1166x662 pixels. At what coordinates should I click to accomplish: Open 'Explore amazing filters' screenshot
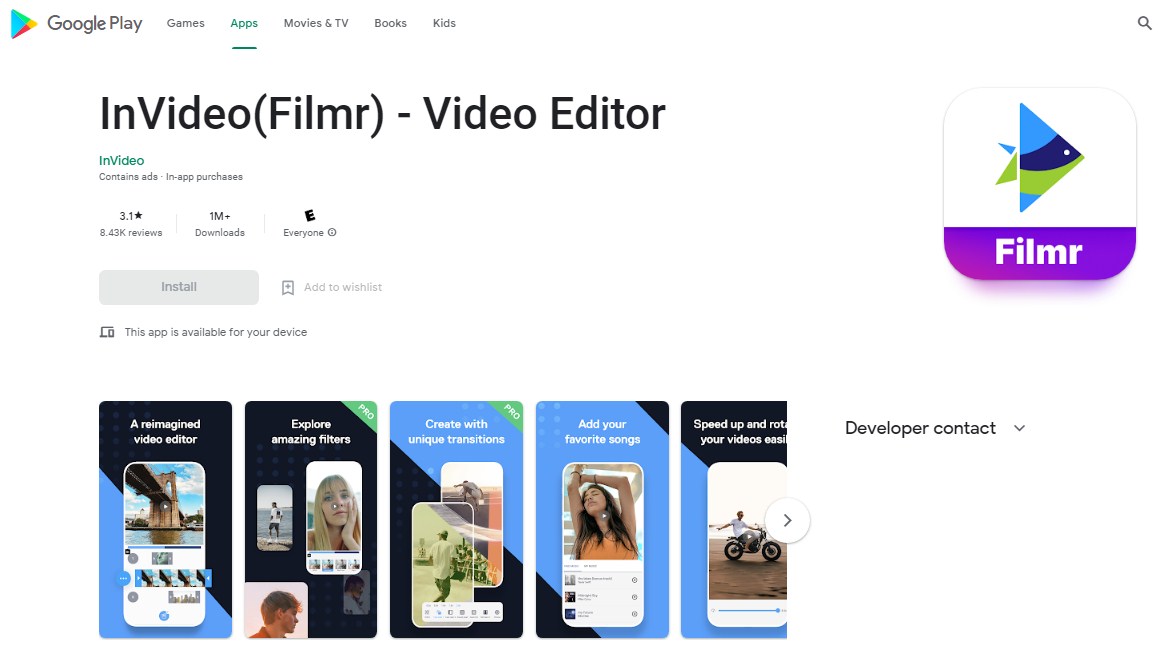pyautogui.click(x=311, y=520)
